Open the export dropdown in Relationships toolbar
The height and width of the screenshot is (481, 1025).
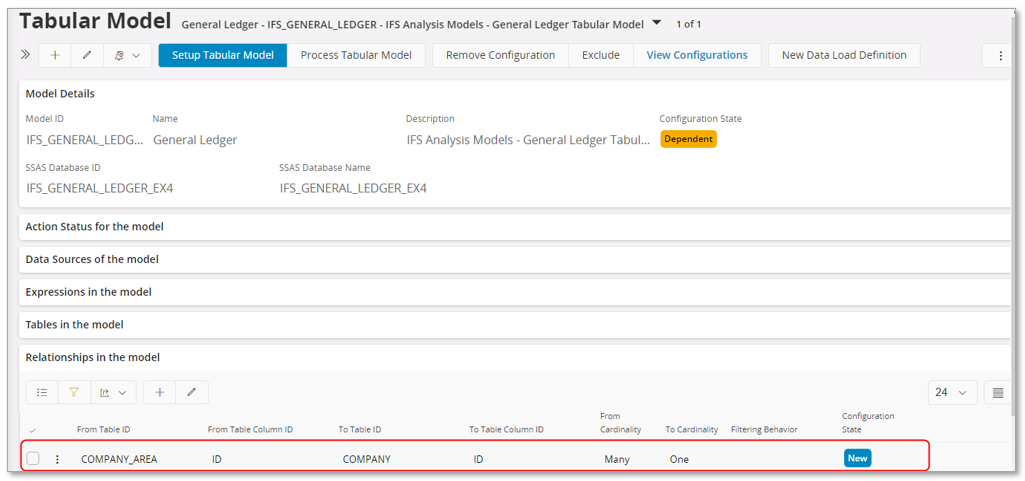tap(113, 392)
